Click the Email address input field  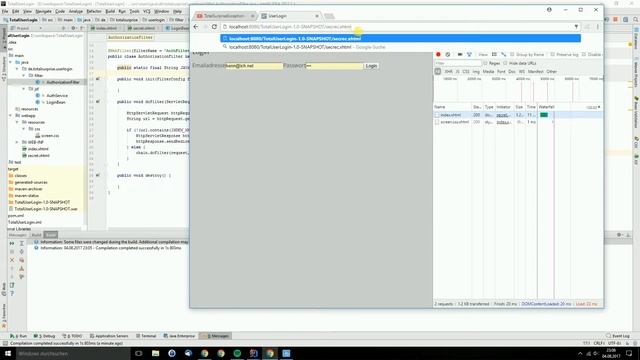click(253, 66)
